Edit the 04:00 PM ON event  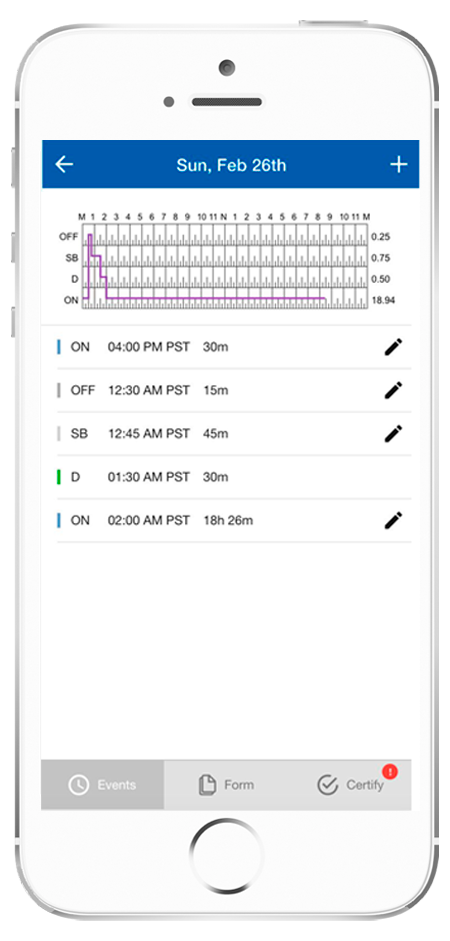(393, 347)
